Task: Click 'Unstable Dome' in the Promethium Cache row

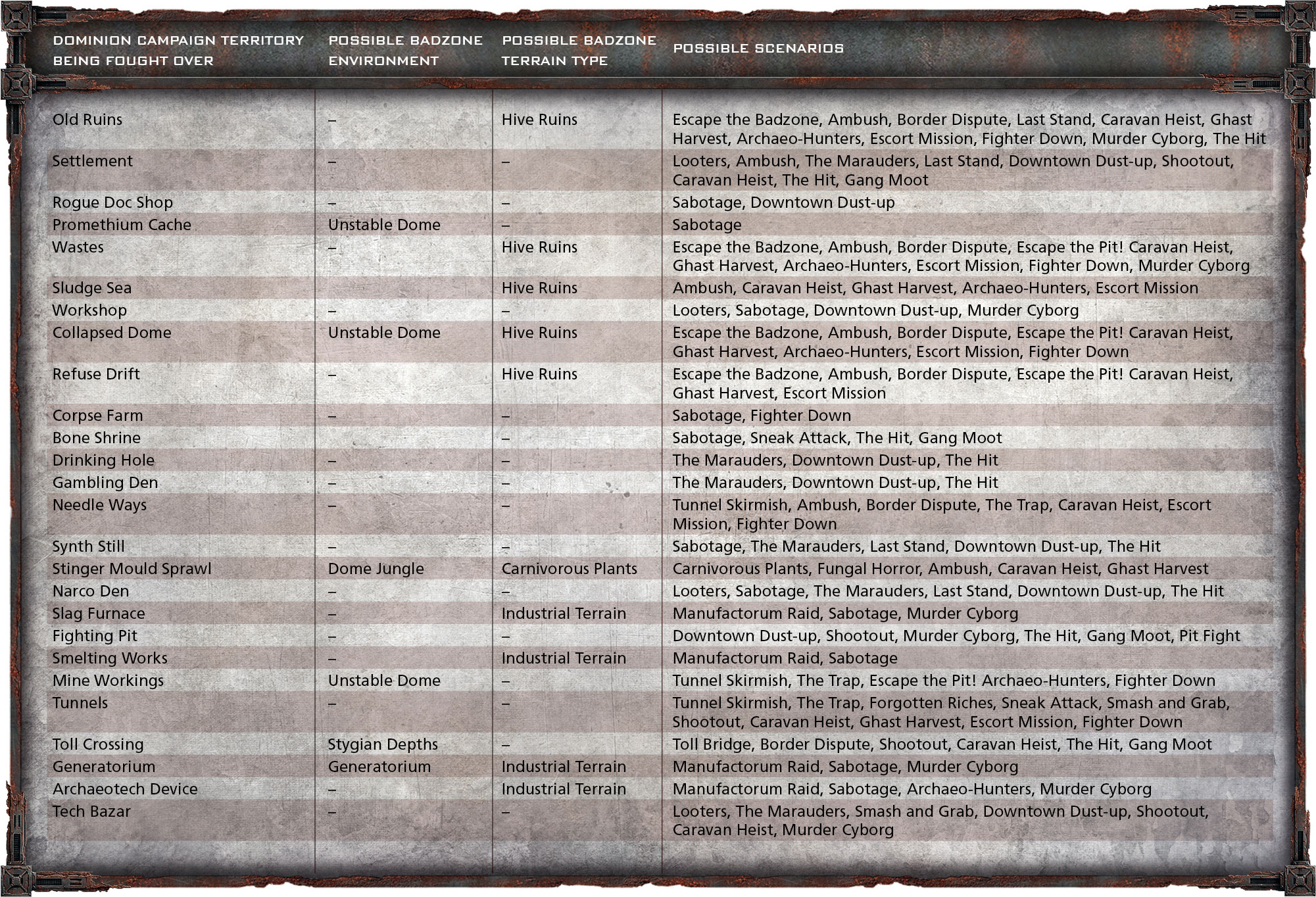Action: tap(384, 225)
